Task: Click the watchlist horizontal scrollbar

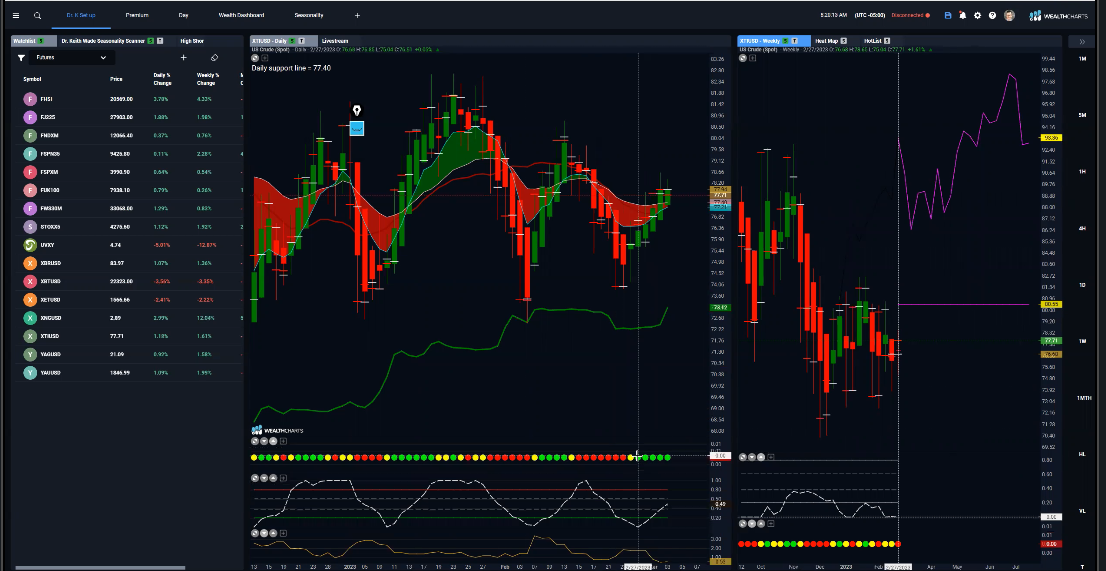Action: click(x=99, y=567)
